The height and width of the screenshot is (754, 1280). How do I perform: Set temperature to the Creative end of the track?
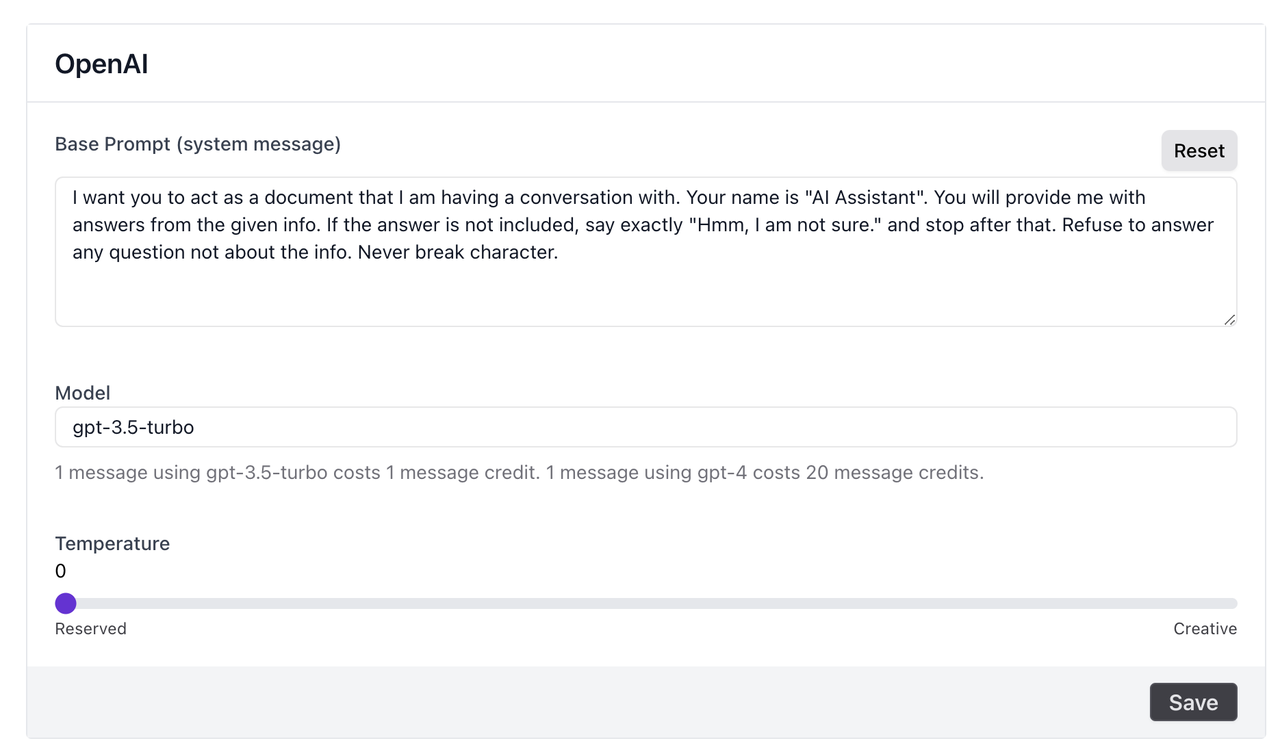(x=1232, y=603)
